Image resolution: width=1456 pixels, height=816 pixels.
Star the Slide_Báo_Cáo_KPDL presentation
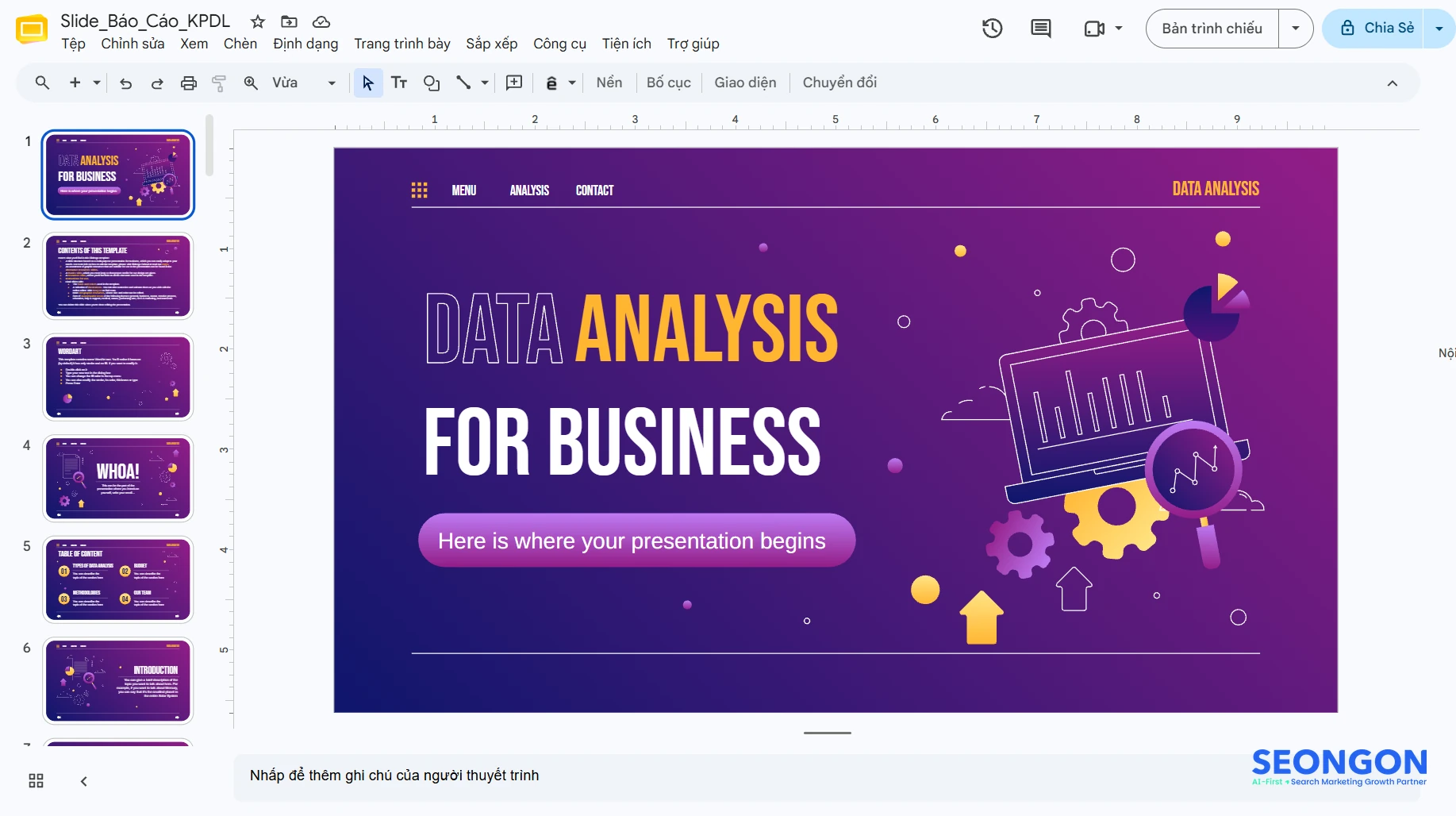pyautogui.click(x=257, y=21)
